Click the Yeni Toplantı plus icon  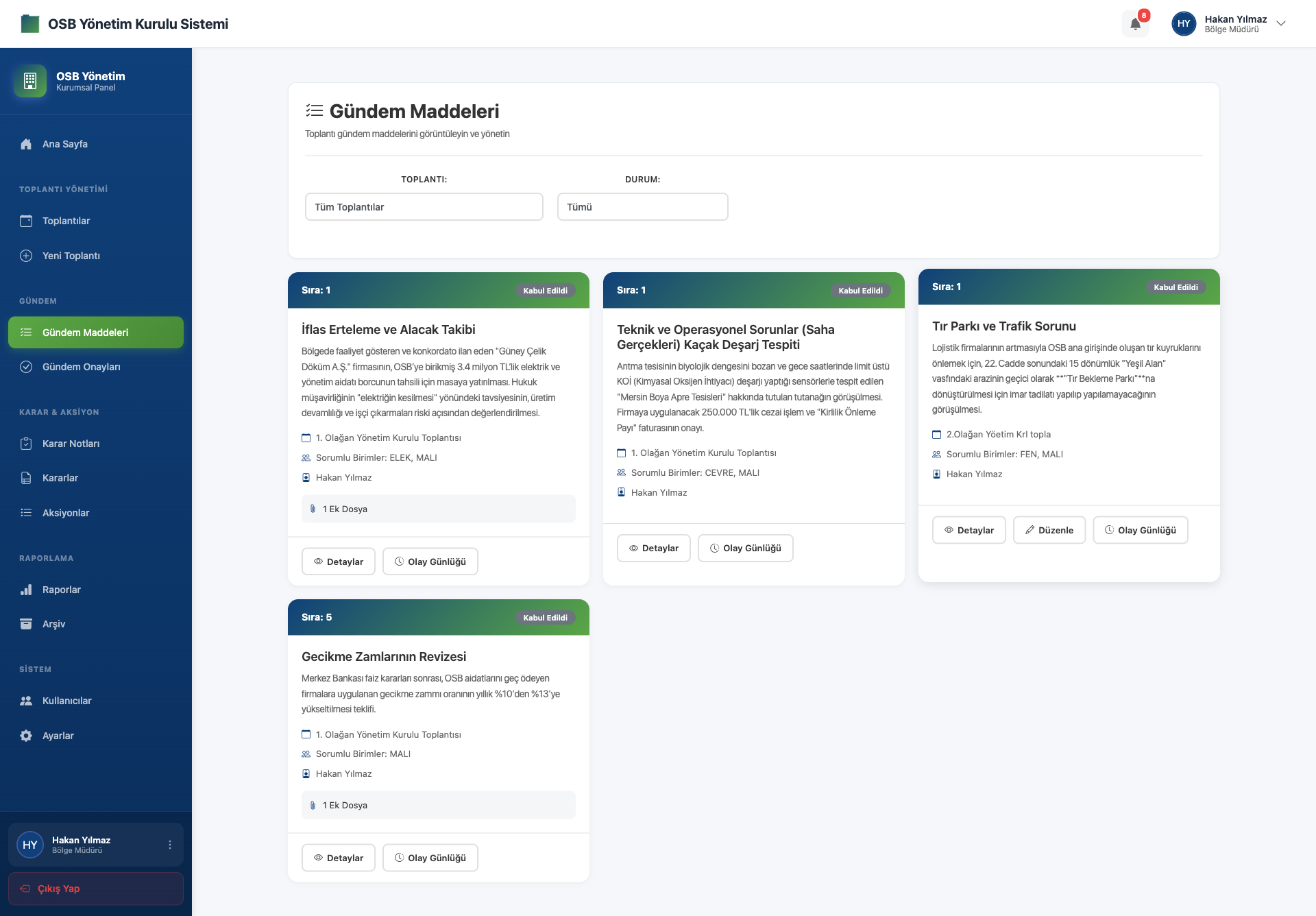tap(26, 256)
